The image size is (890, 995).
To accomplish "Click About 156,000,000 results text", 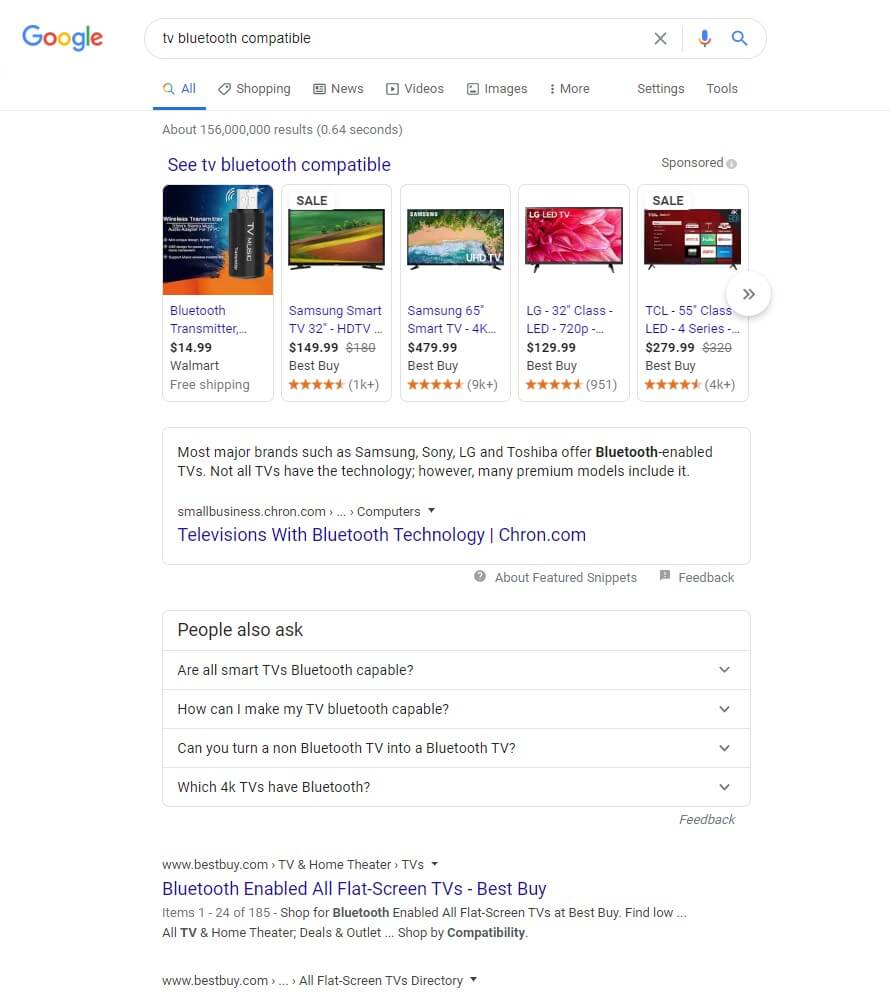I will 282,129.
